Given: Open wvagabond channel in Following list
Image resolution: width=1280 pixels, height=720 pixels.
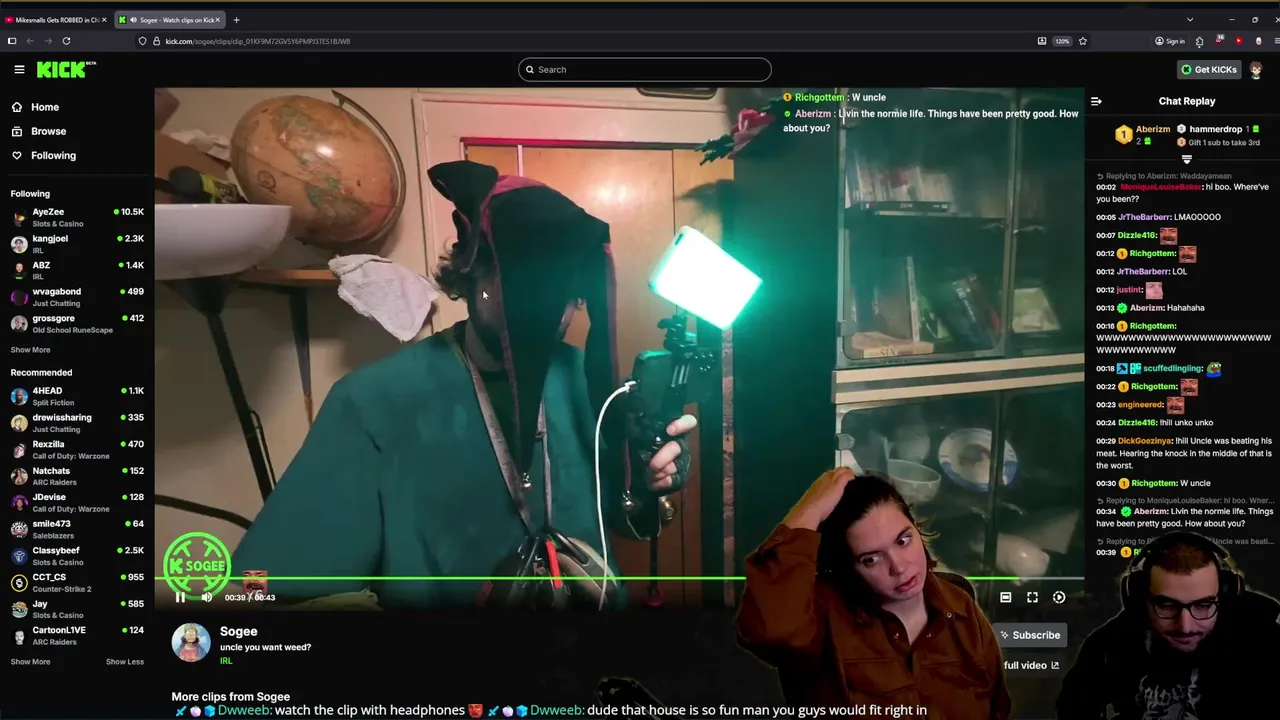Looking at the screenshot, I should [77, 296].
